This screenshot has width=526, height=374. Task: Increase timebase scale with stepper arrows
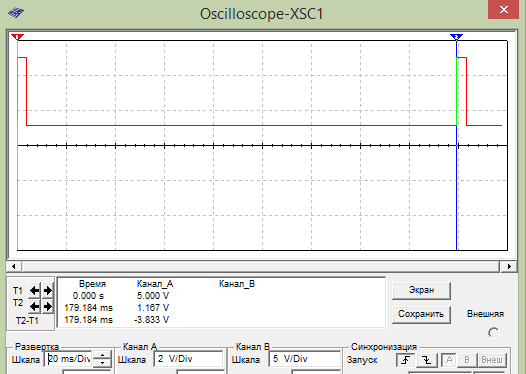(102, 355)
